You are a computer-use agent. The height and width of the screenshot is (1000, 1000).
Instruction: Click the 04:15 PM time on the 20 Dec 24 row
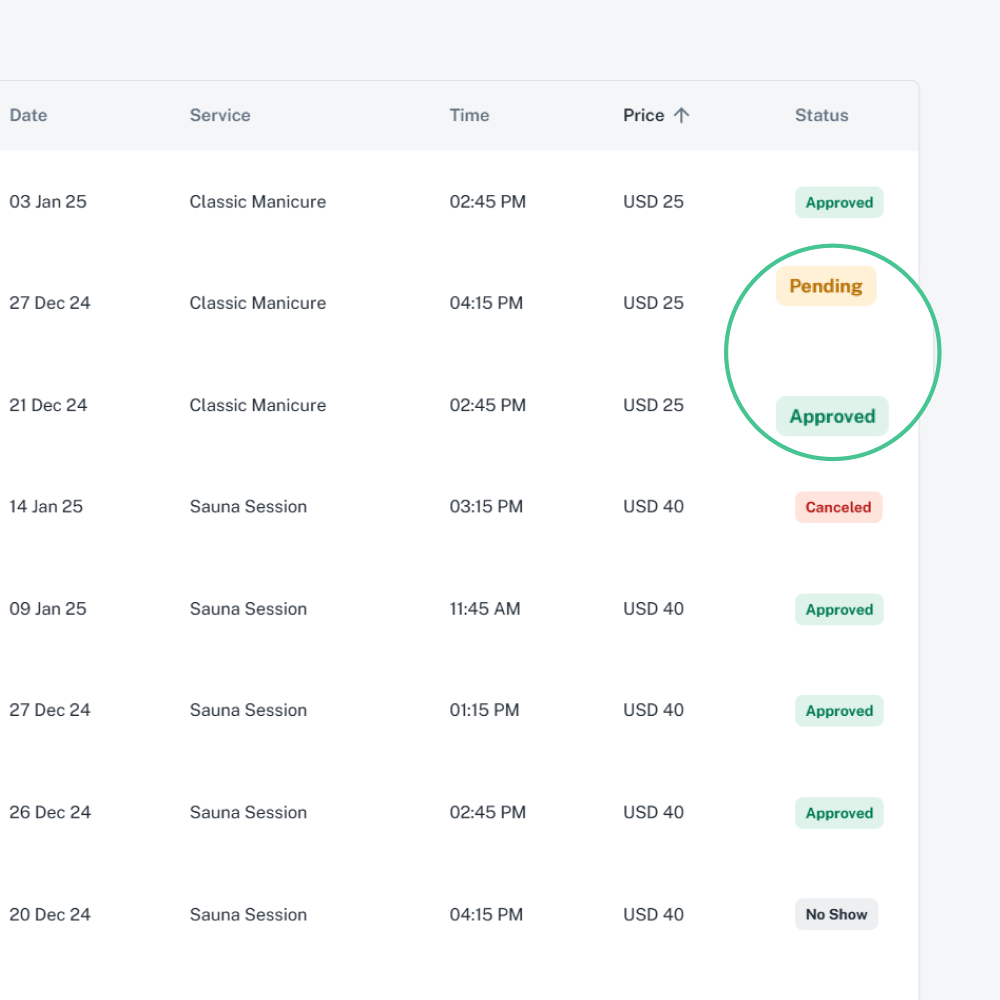pos(487,914)
